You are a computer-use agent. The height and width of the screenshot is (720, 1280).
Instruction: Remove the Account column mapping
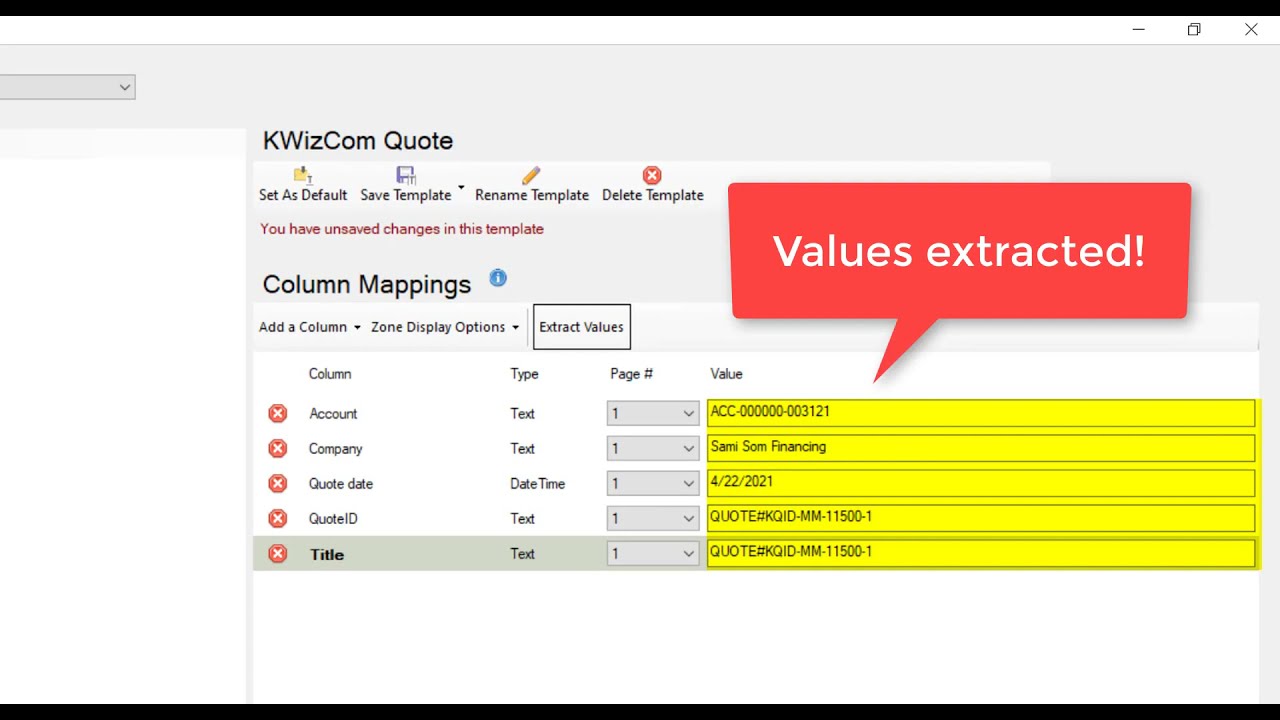[278, 413]
